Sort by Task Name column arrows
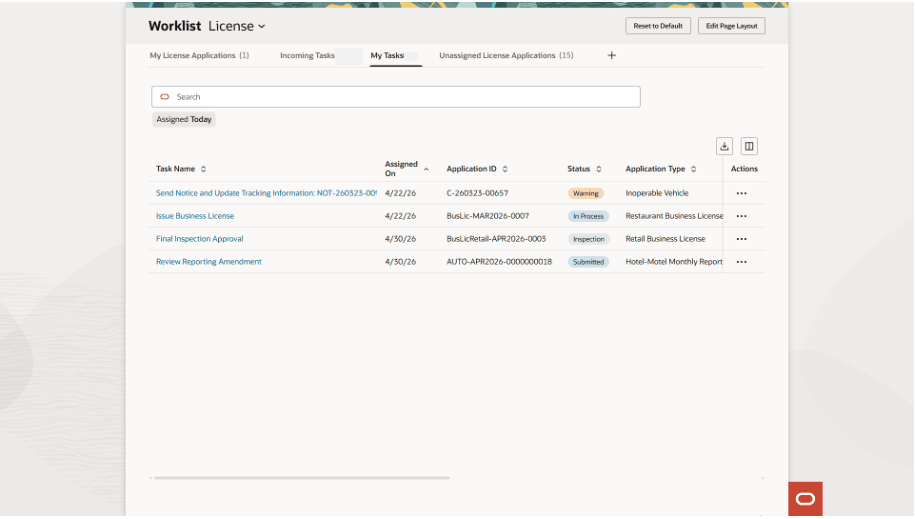The height and width of the screenshot is (519, 915). (x=204, y=169)
